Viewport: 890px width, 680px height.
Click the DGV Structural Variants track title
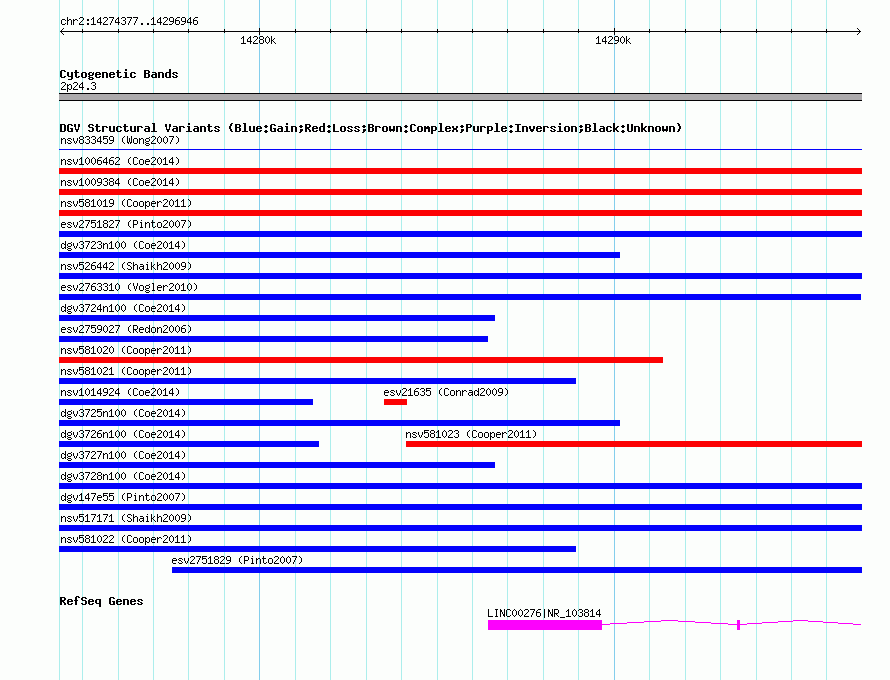pyautogui.click(x=371, y=128)
